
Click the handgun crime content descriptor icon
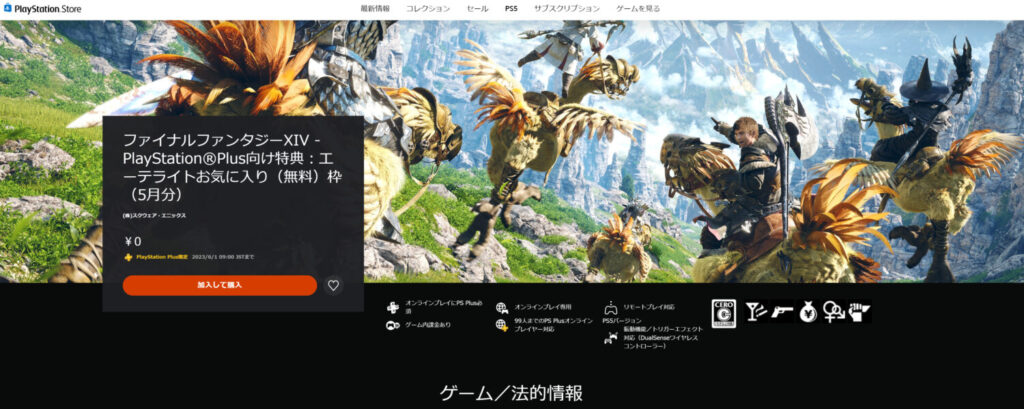782,311
